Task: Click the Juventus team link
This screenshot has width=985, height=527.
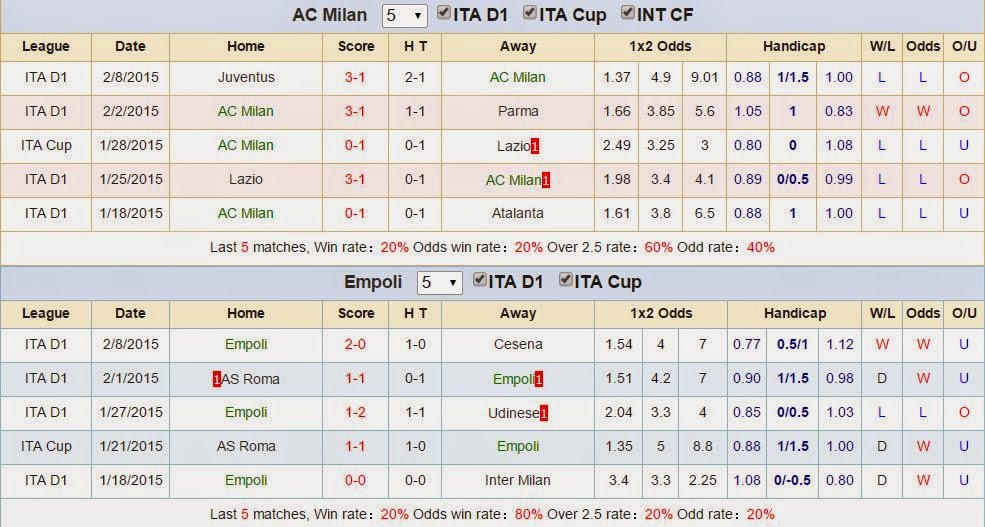Action: (246, 77)
